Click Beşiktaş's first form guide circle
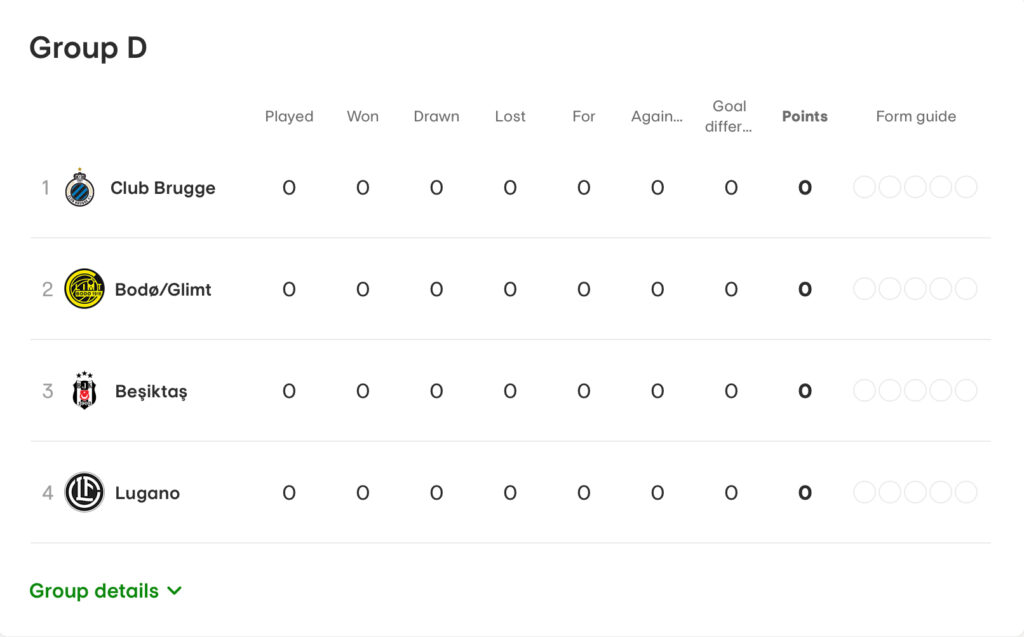Viewport: 1024px width, 637px height. click(x=864, y=391)
